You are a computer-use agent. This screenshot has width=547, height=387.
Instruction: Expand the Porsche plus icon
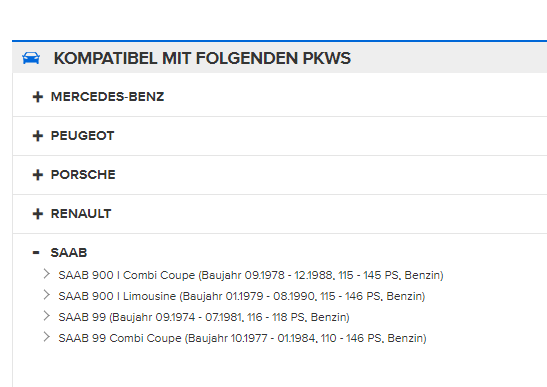38,175
